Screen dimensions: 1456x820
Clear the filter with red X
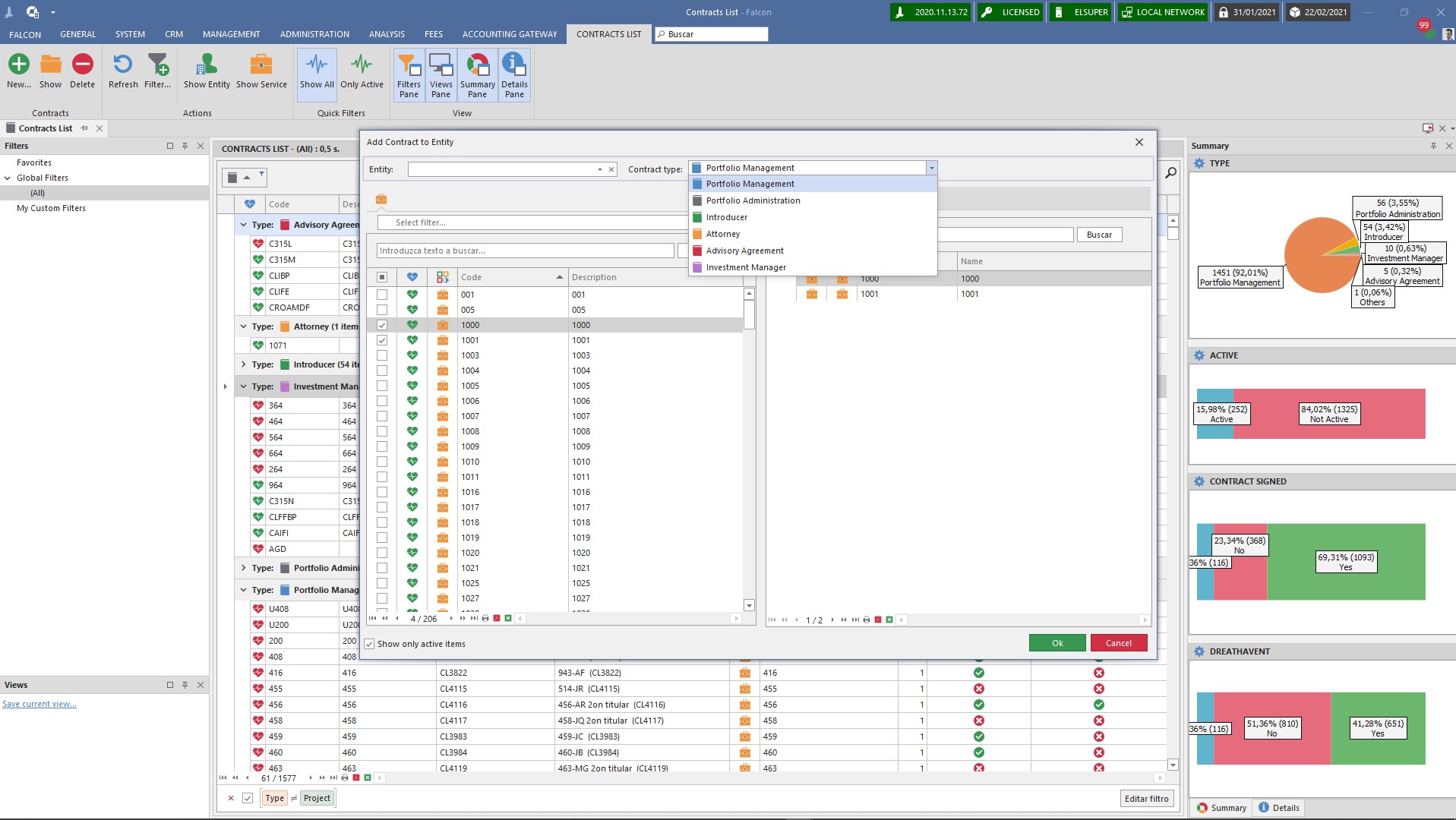click(231, 798)
